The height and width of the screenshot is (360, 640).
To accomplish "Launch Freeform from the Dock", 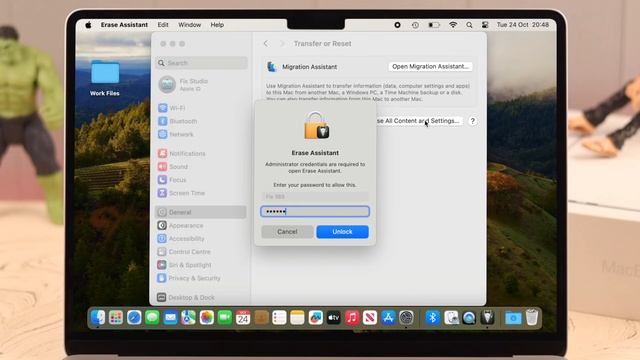I will (316, 318).
